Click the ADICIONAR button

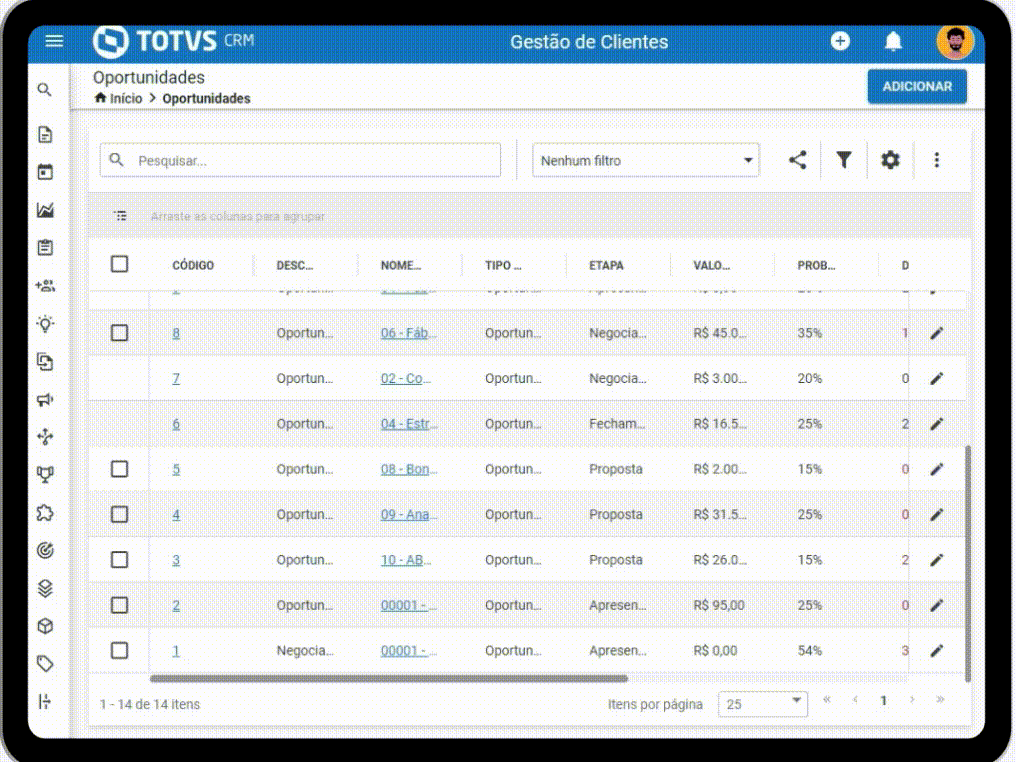tap(917, 86)
